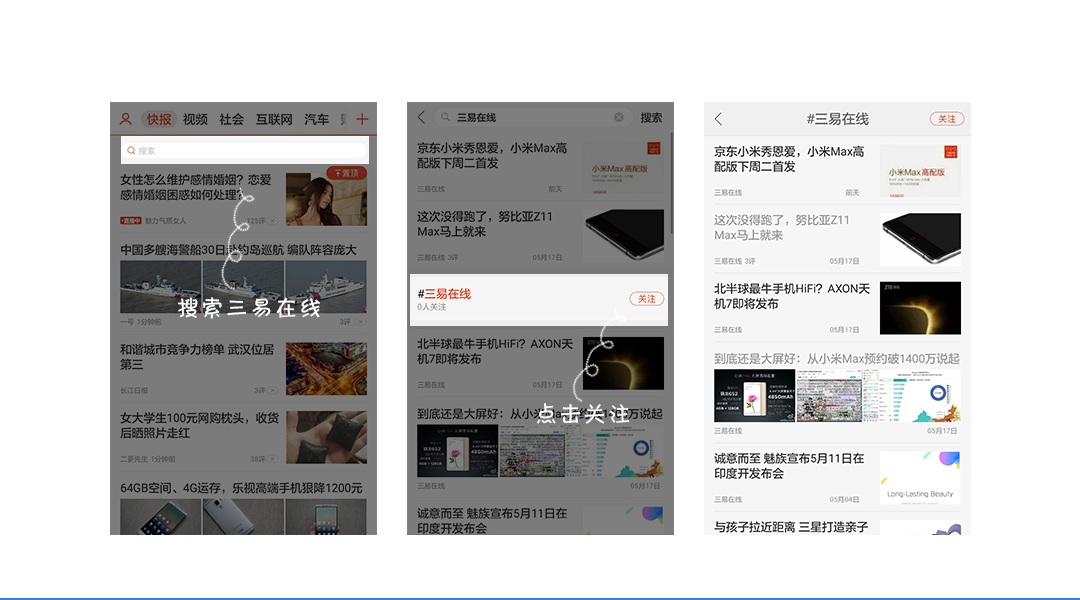
Task: Focus the 搜索 field in first phone
Action: [x=245, y=150]
